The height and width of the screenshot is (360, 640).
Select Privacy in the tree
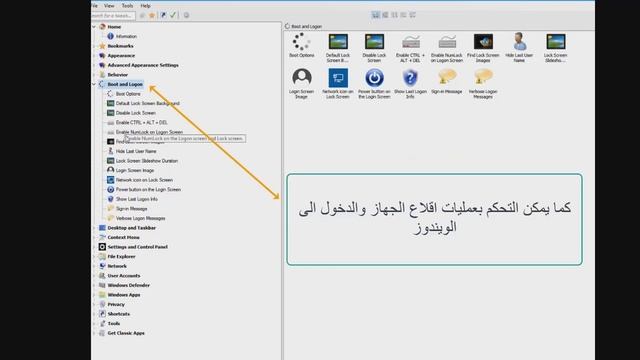(x=116, y=304)
